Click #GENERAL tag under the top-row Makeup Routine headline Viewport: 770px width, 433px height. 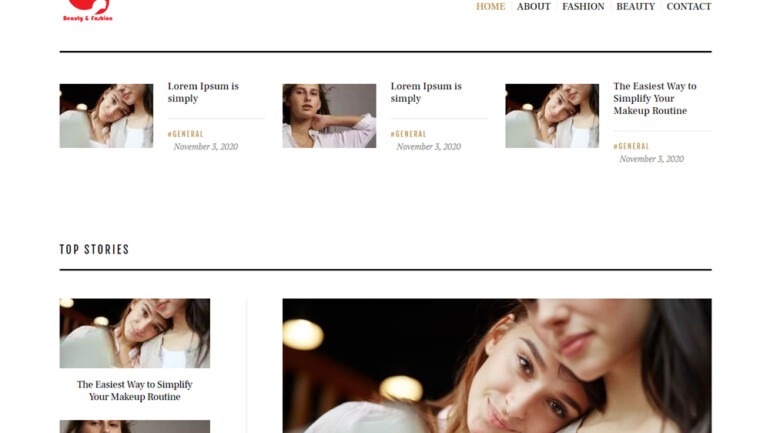pyautogui.click(x=631, y=146)
